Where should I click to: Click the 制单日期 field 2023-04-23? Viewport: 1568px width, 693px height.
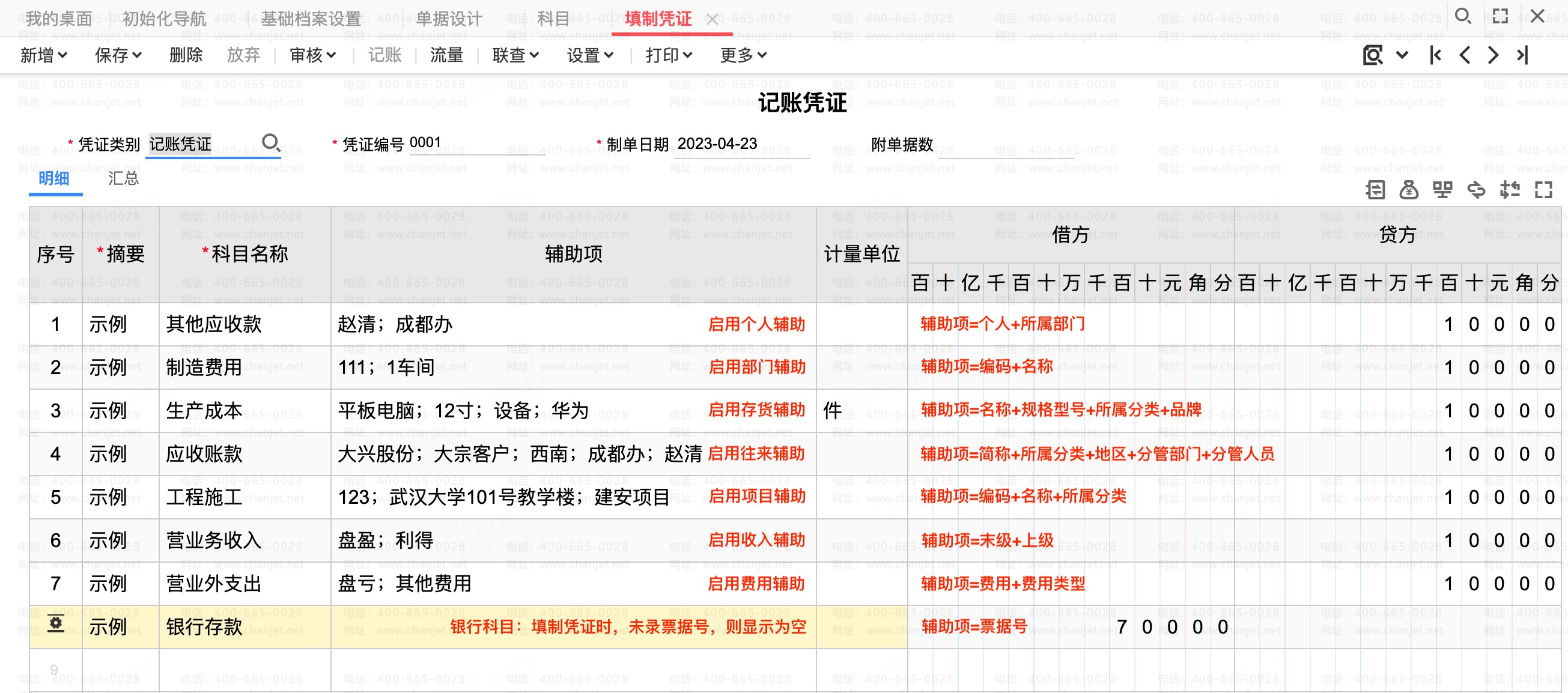click(741, 144)
